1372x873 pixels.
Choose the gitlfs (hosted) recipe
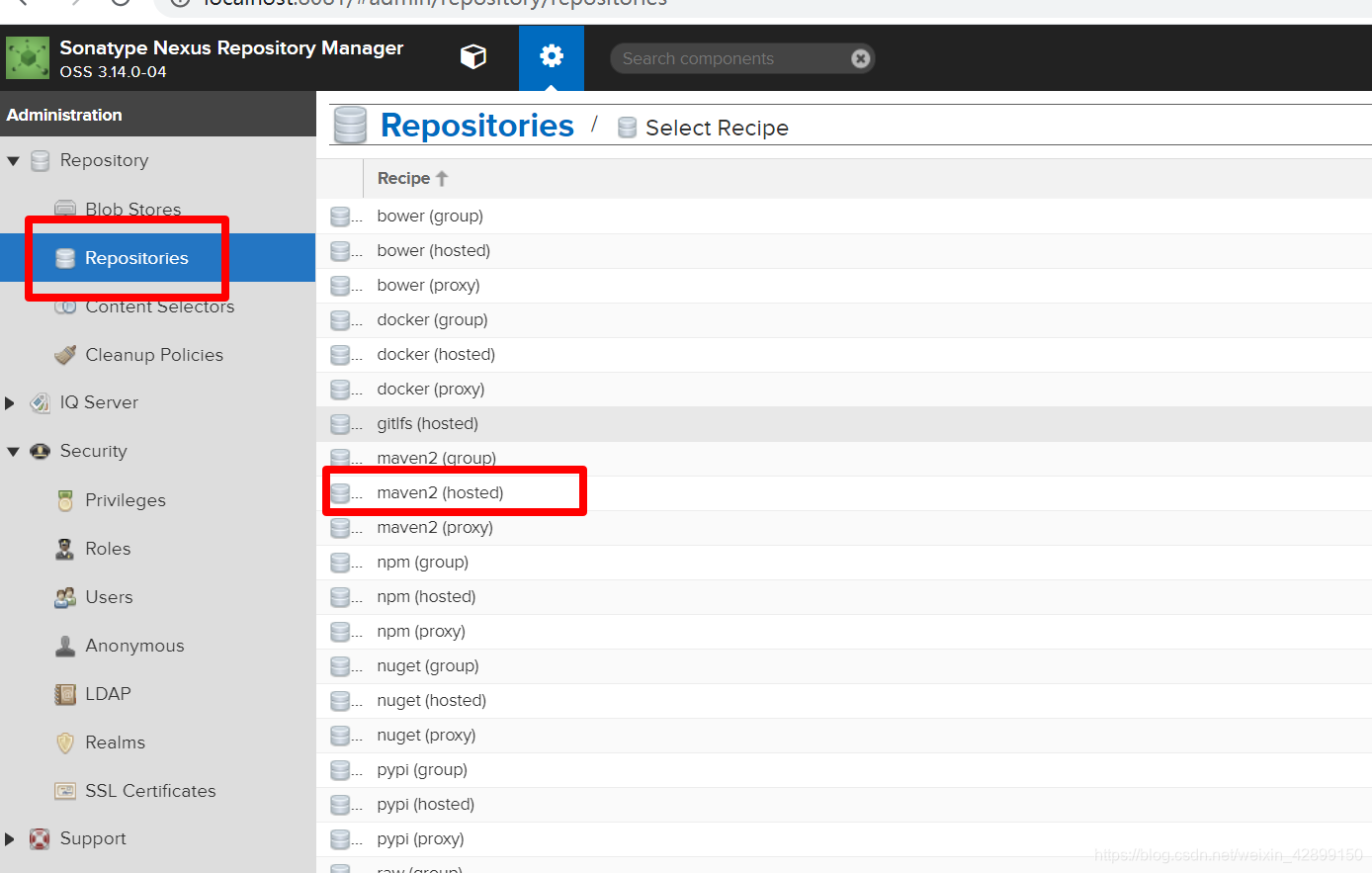coord(844,424)
